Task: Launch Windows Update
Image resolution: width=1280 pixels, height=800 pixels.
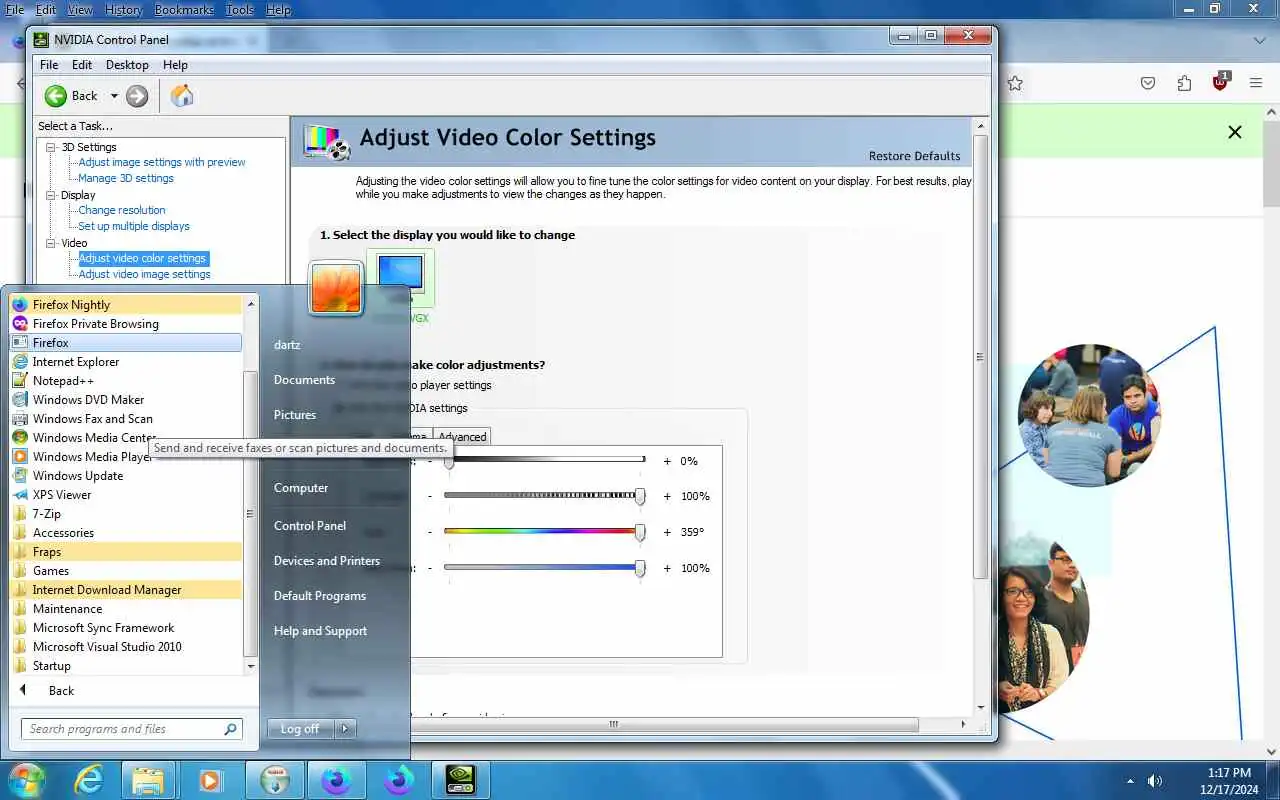Action: (126, 476)
